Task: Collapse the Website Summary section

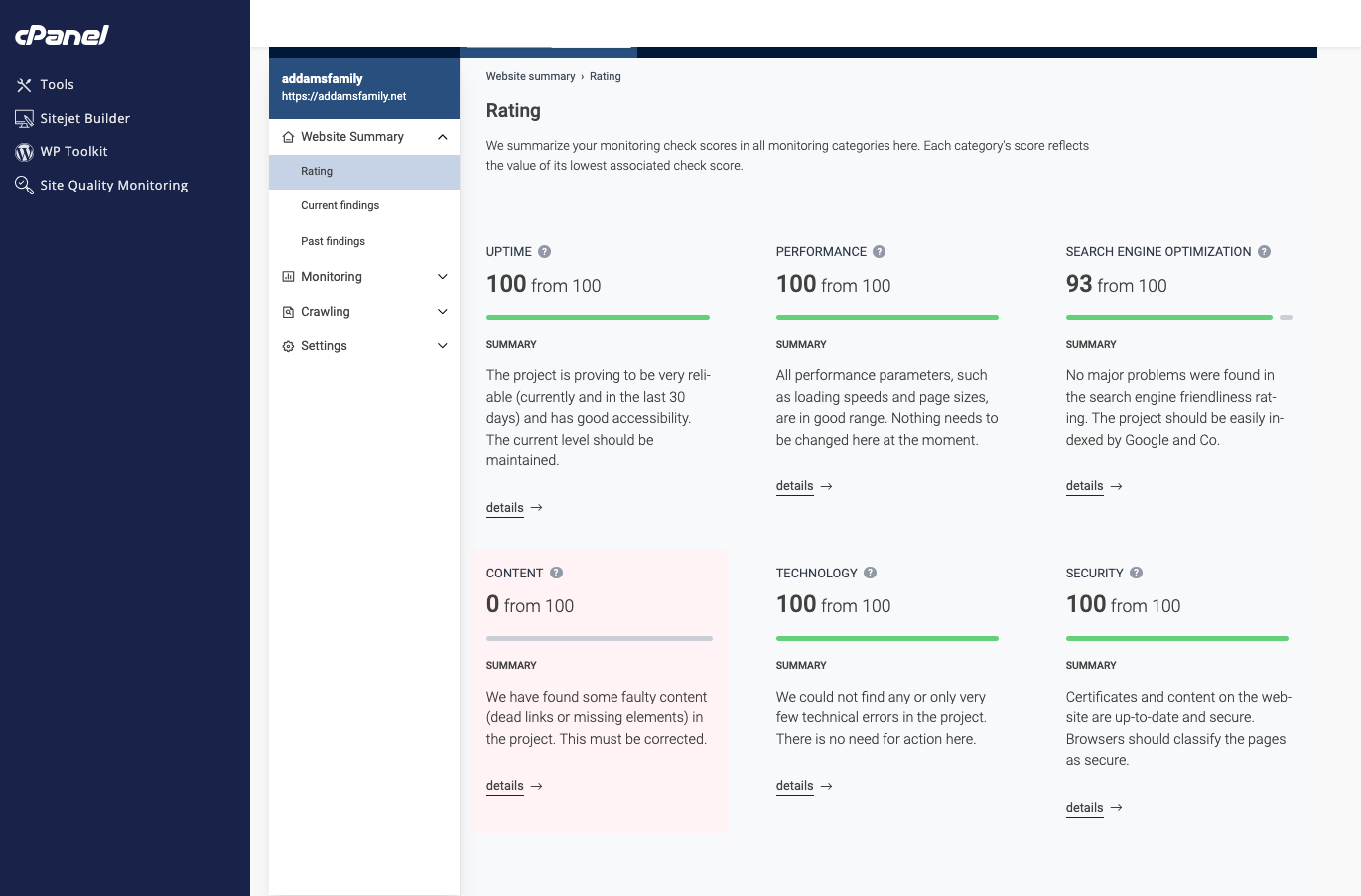Action: pos(442,137)
